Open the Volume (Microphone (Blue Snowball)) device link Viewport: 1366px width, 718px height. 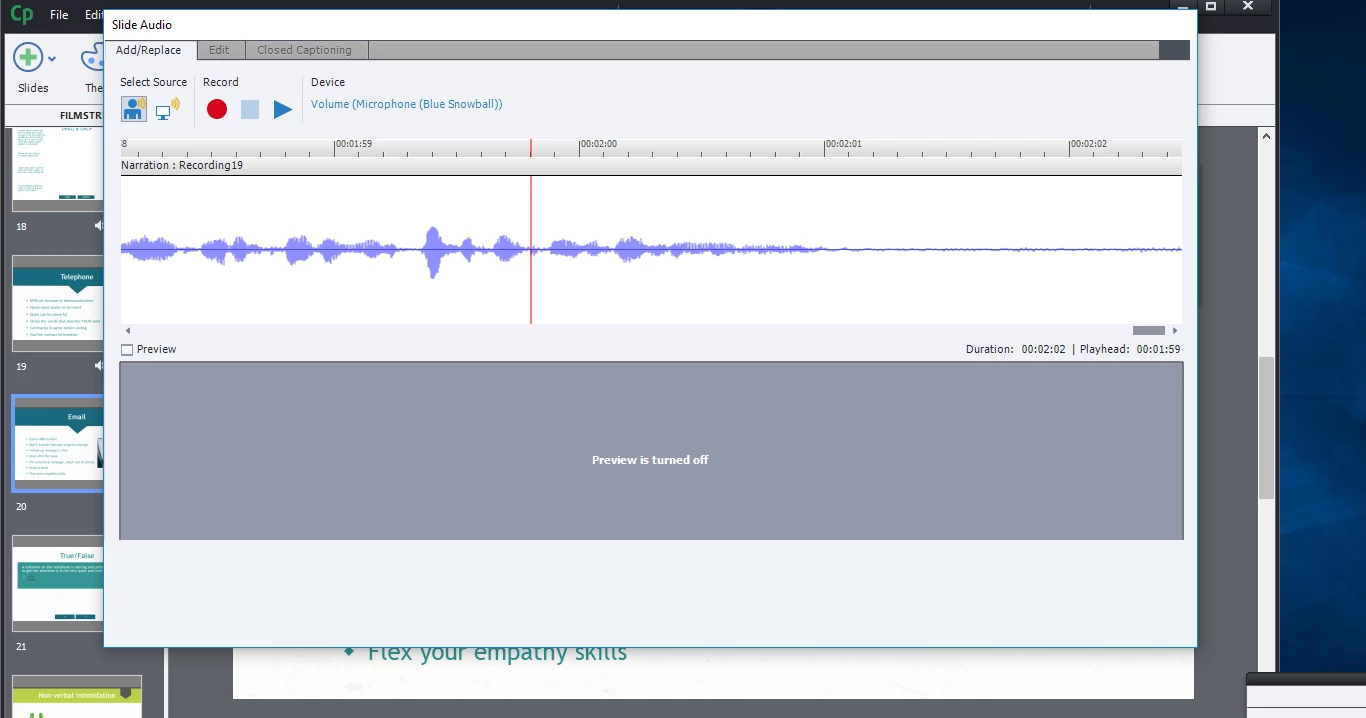407,104
